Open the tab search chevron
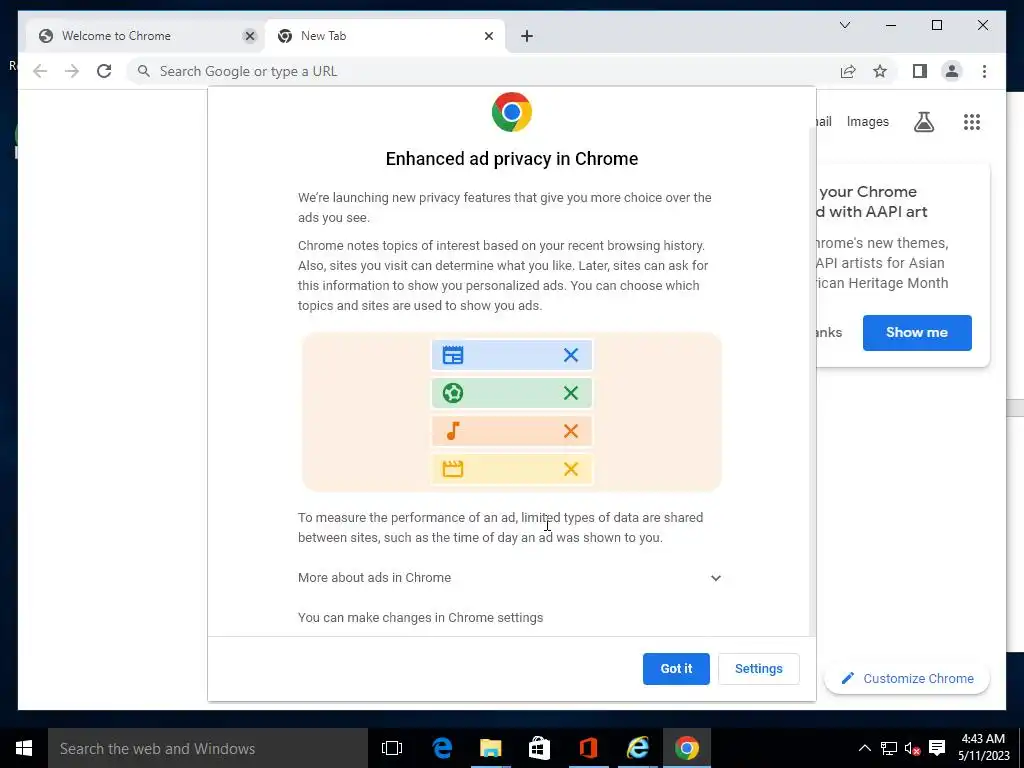This screenshot has height=768, width=1024. click(844, 25)
